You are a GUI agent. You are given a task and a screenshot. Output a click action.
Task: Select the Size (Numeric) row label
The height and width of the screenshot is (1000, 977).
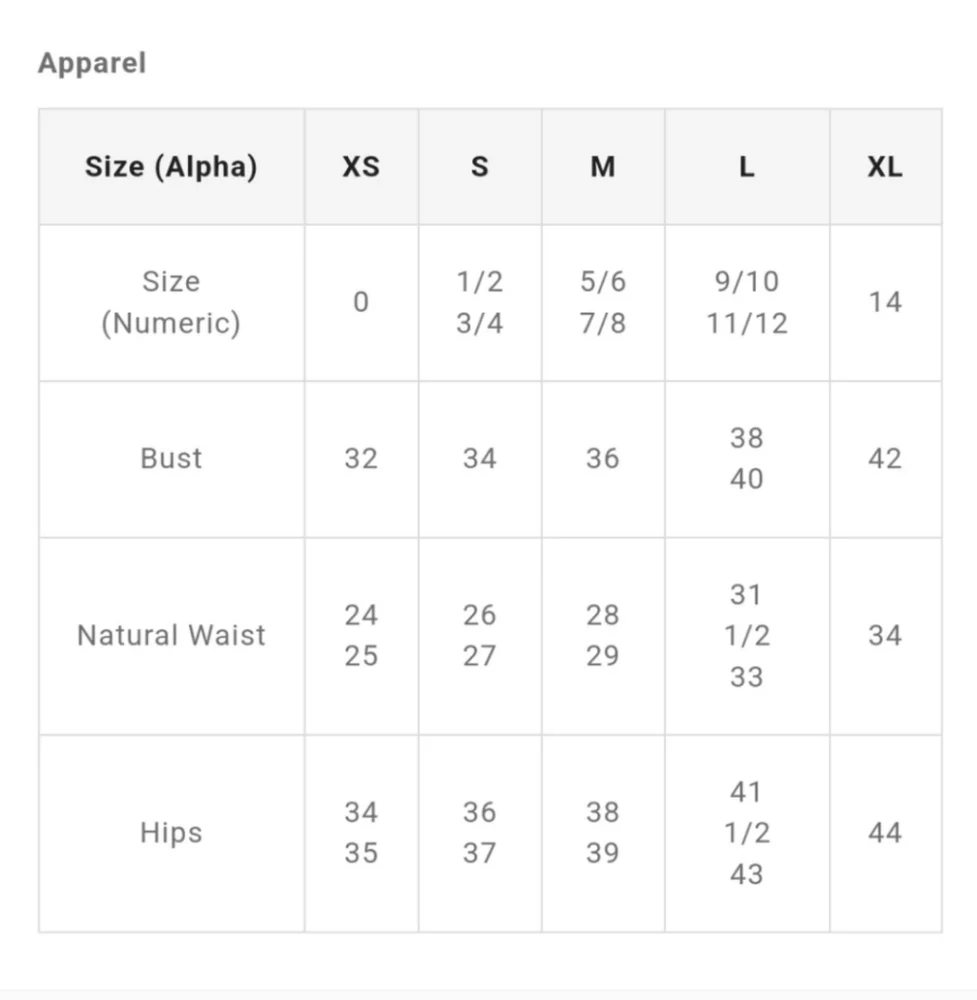[x=171, y=302]
